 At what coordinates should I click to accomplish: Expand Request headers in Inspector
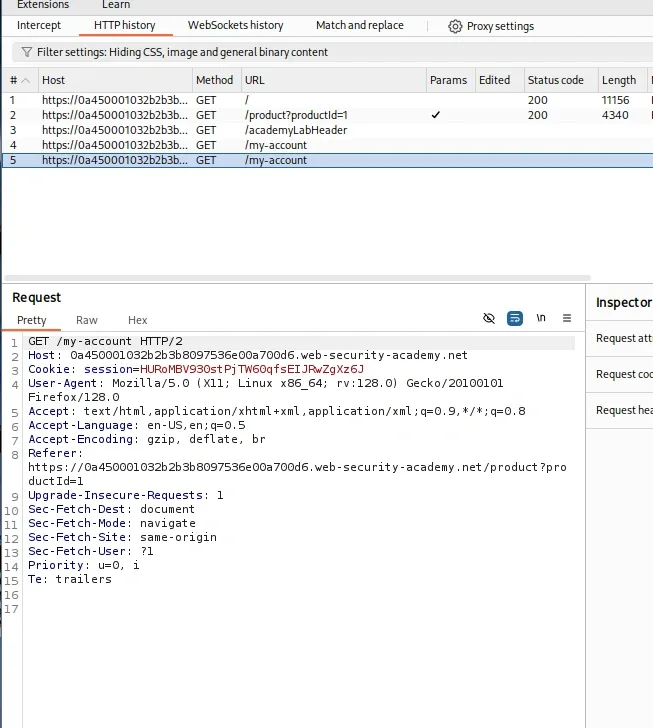click(620, 410)
